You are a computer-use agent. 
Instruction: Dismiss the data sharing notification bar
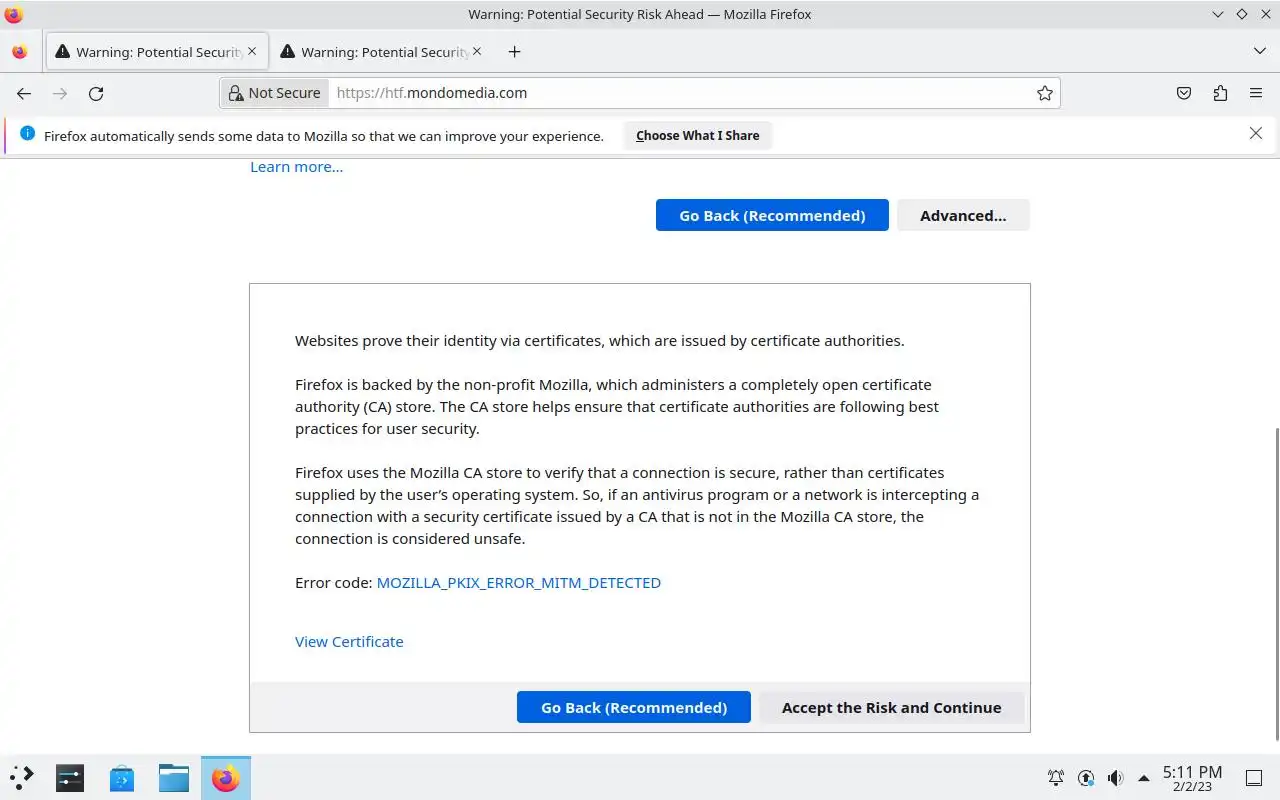coord(1256,134)
